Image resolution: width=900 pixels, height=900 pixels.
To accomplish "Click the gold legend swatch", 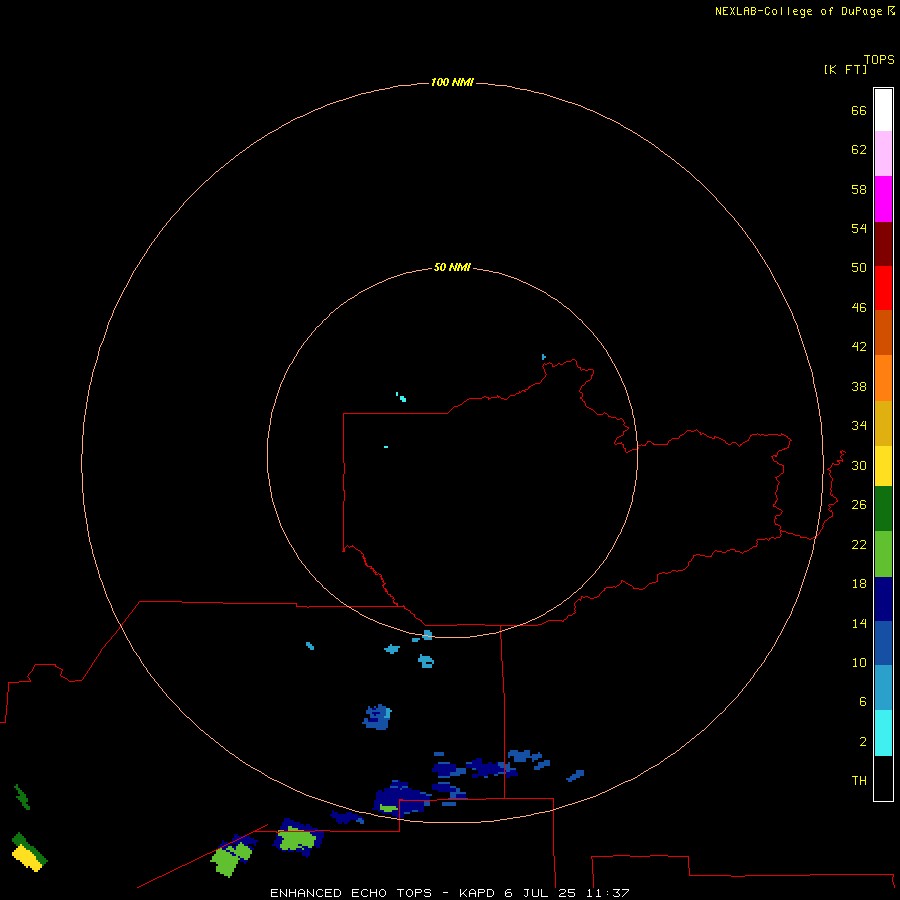I will click(883, 423).
